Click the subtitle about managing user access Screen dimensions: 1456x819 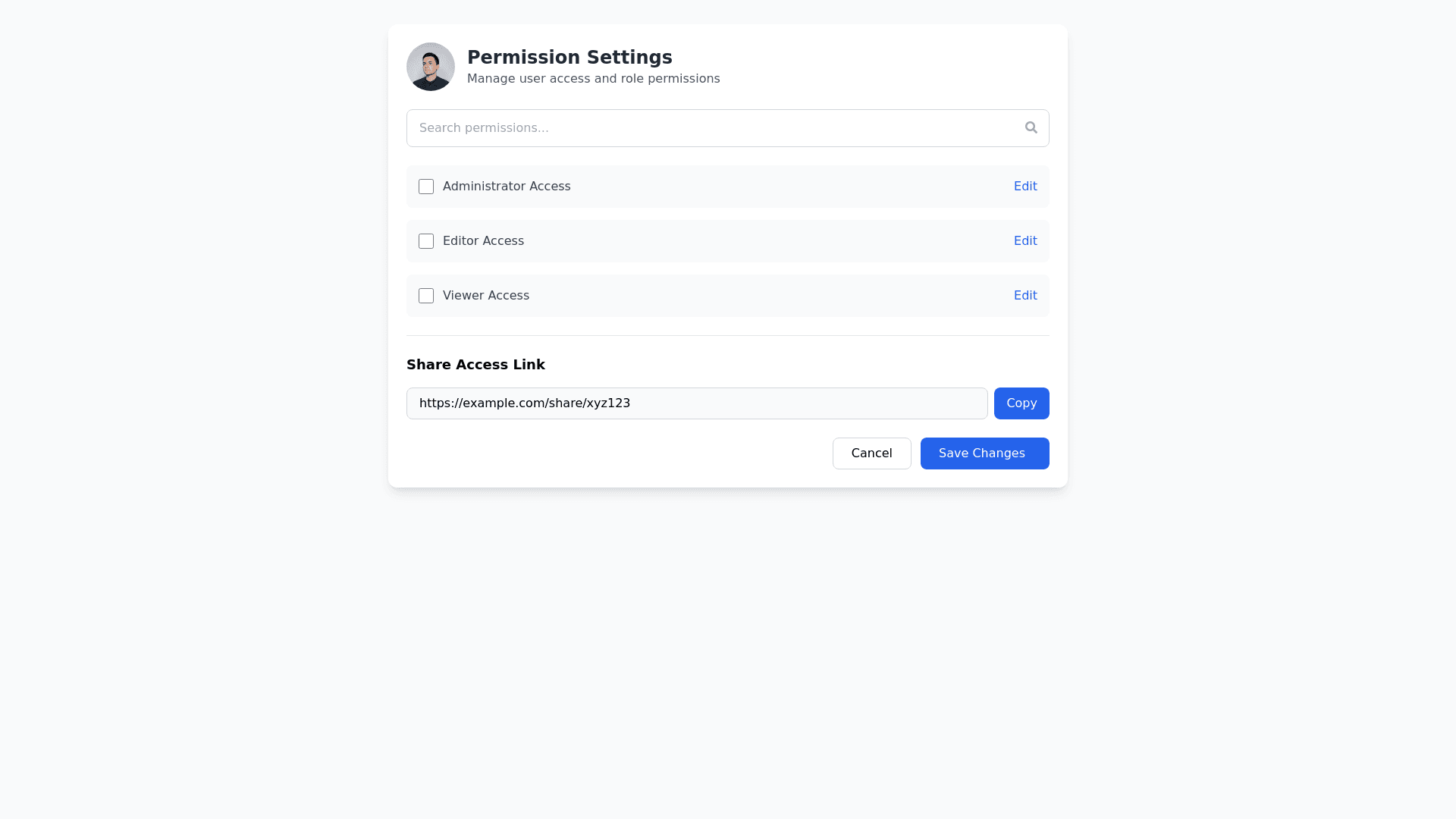[593, 79]
